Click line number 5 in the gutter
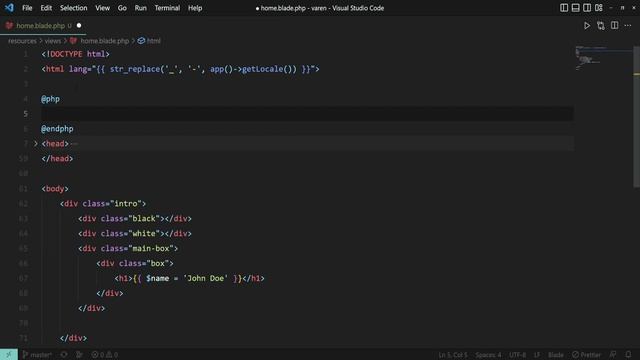The image size is (640, 360). [25, 114]
